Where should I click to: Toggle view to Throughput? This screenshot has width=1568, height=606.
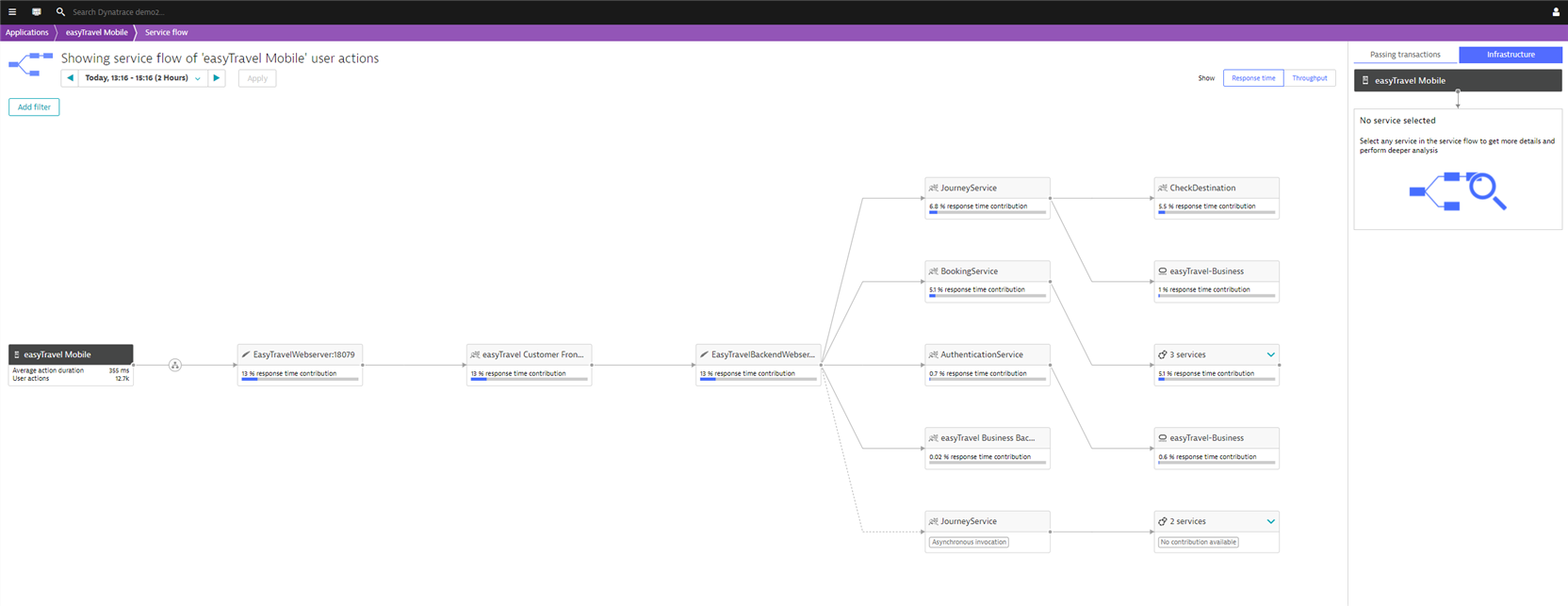pyautogui.click(x=1309, y=78)
